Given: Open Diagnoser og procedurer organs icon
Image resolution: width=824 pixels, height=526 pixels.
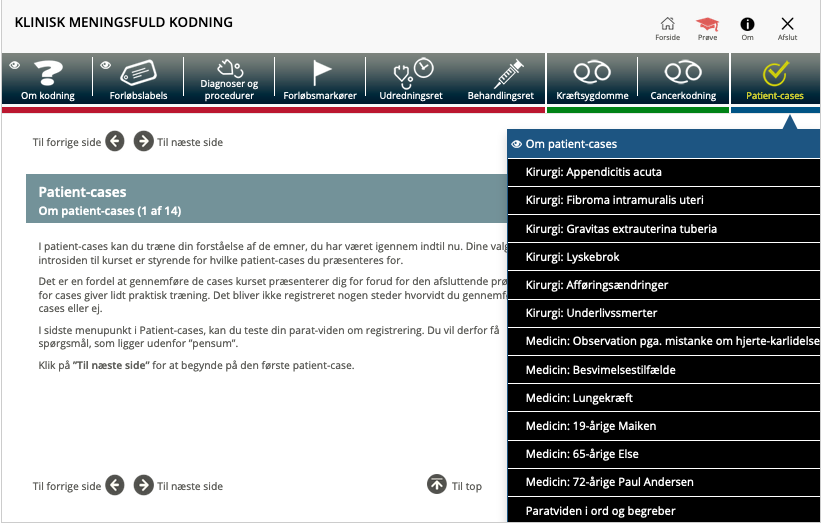Looking at the screenshot, I should (230, 68).
